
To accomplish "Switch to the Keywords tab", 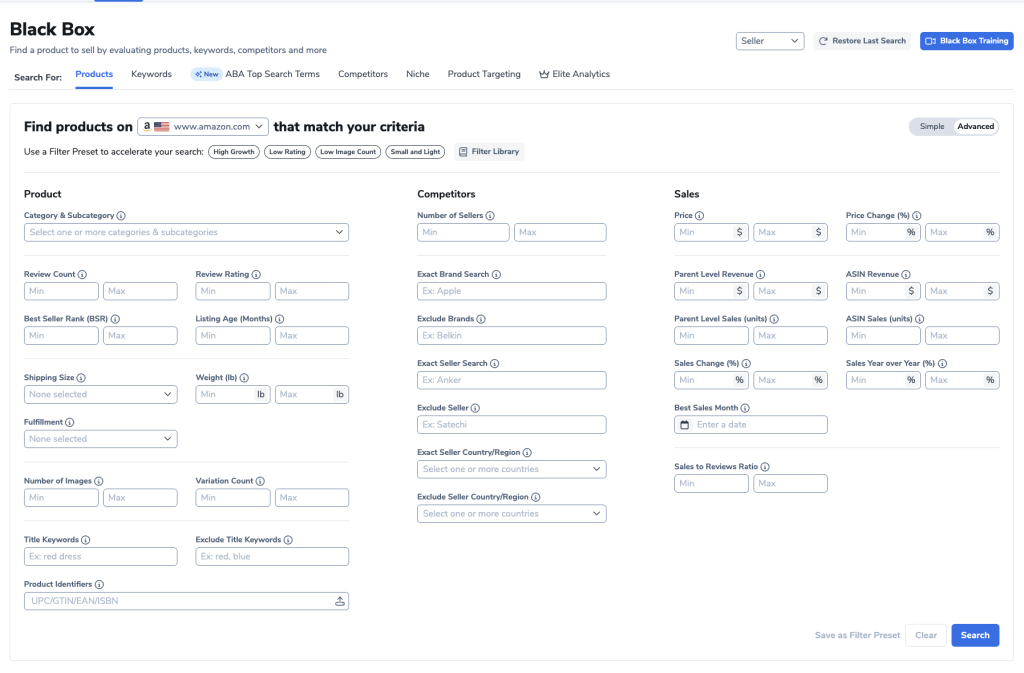I will pos(151,74).
